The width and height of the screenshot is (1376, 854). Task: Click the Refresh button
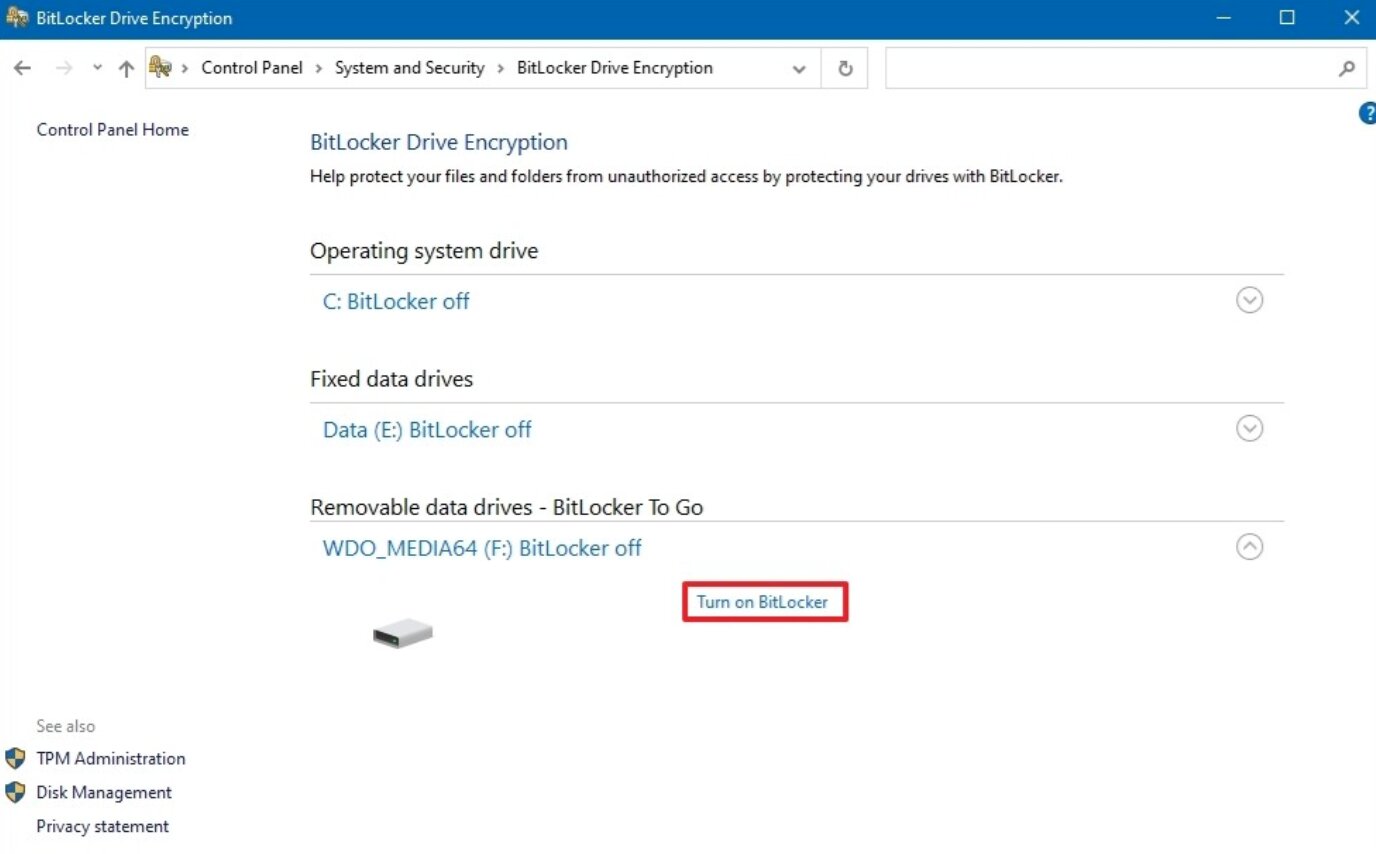[x=845, y=68]
